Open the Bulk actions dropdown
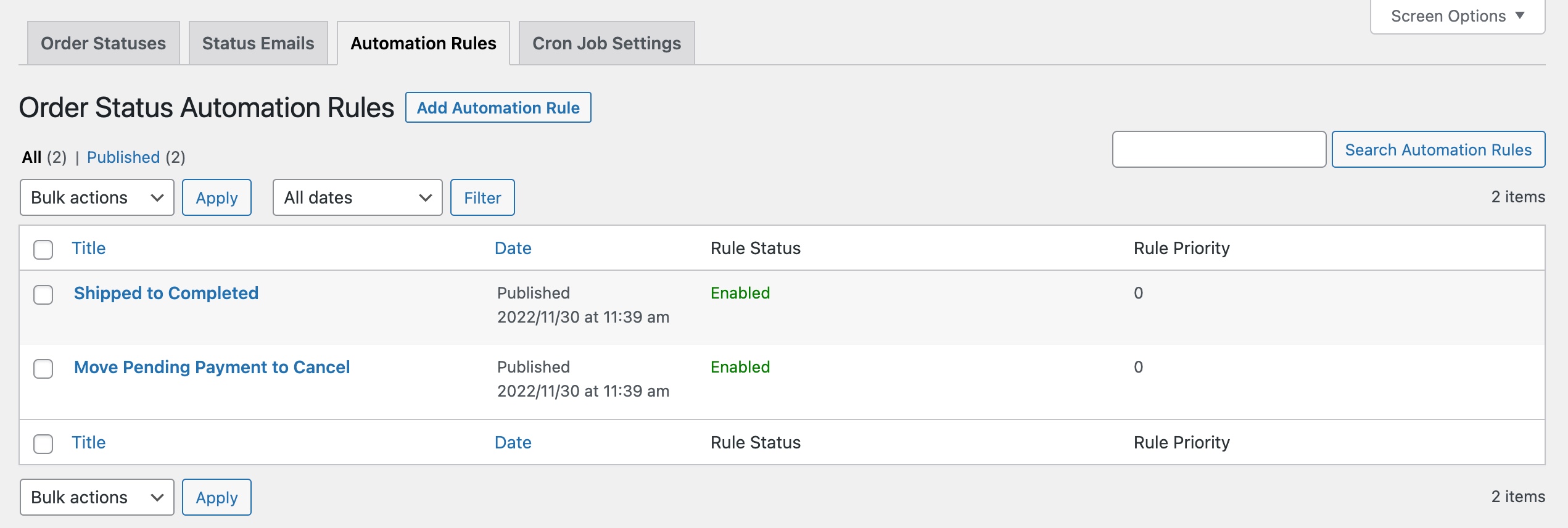The width and height of the screenshot is (1568, 528). click(96, 197)
